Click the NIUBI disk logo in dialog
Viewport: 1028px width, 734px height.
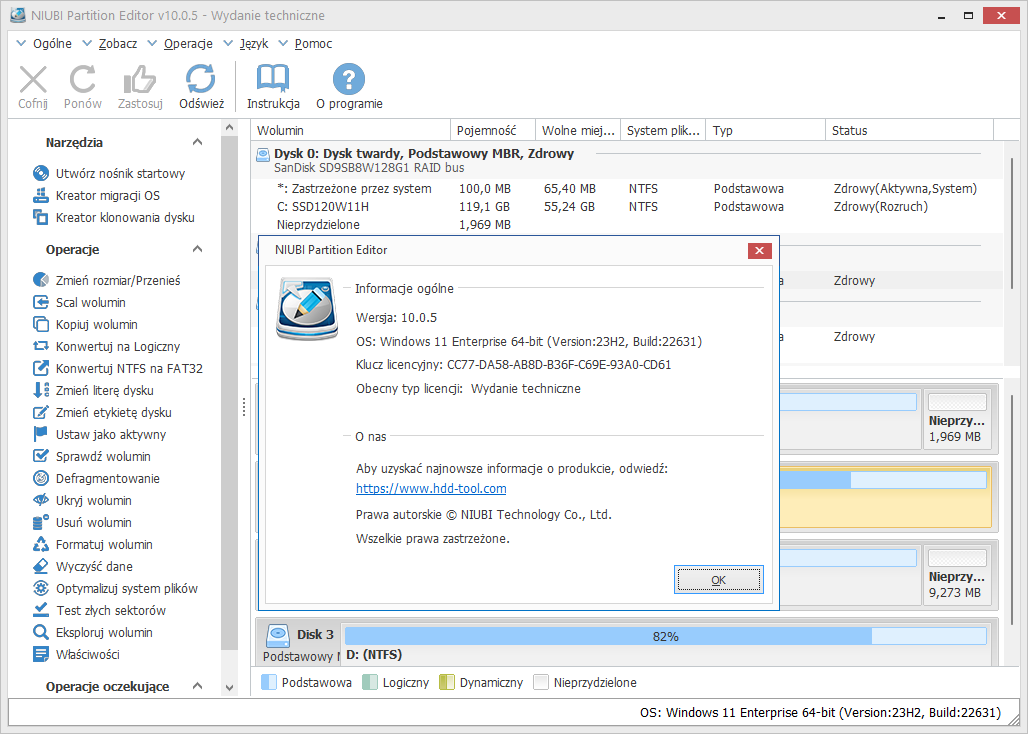[x=307, y=309]
